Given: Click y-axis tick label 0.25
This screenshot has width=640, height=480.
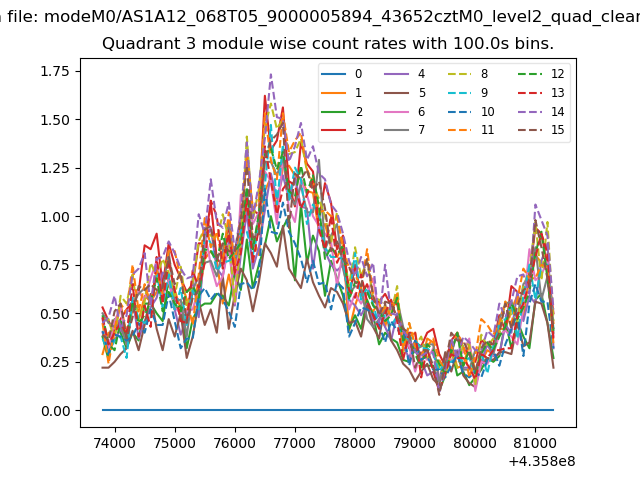Looking at the screenshot, I should coord(55,362).
